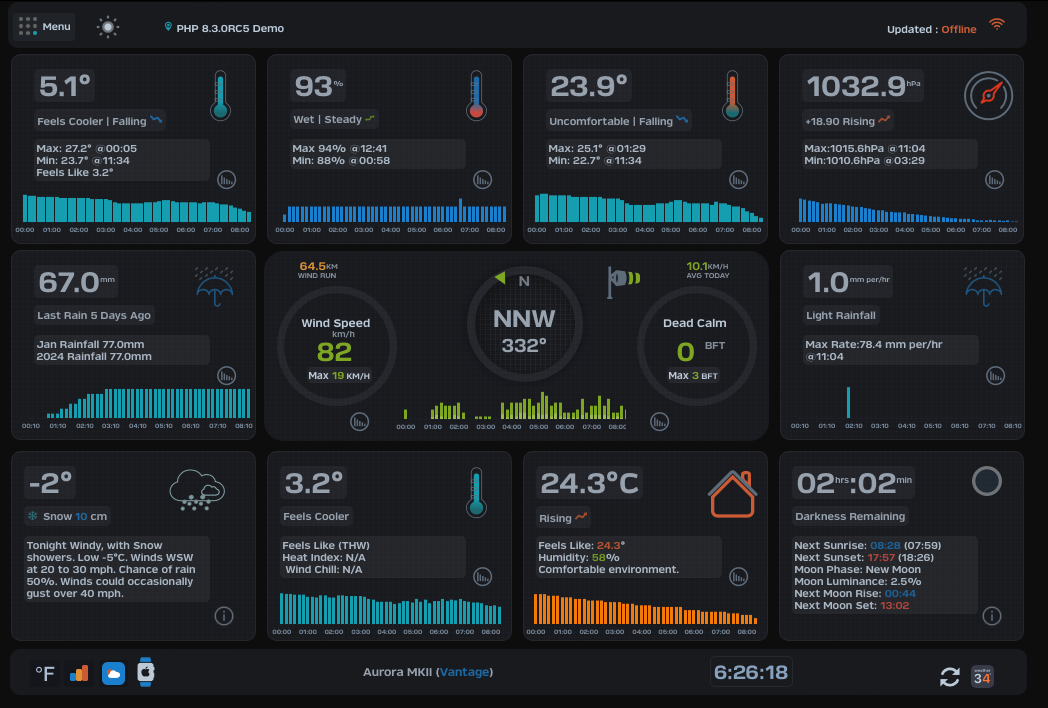The width and height of the screenshot is (1048, 708).
Task: Open the Menu button
Action: pos(44,27)
